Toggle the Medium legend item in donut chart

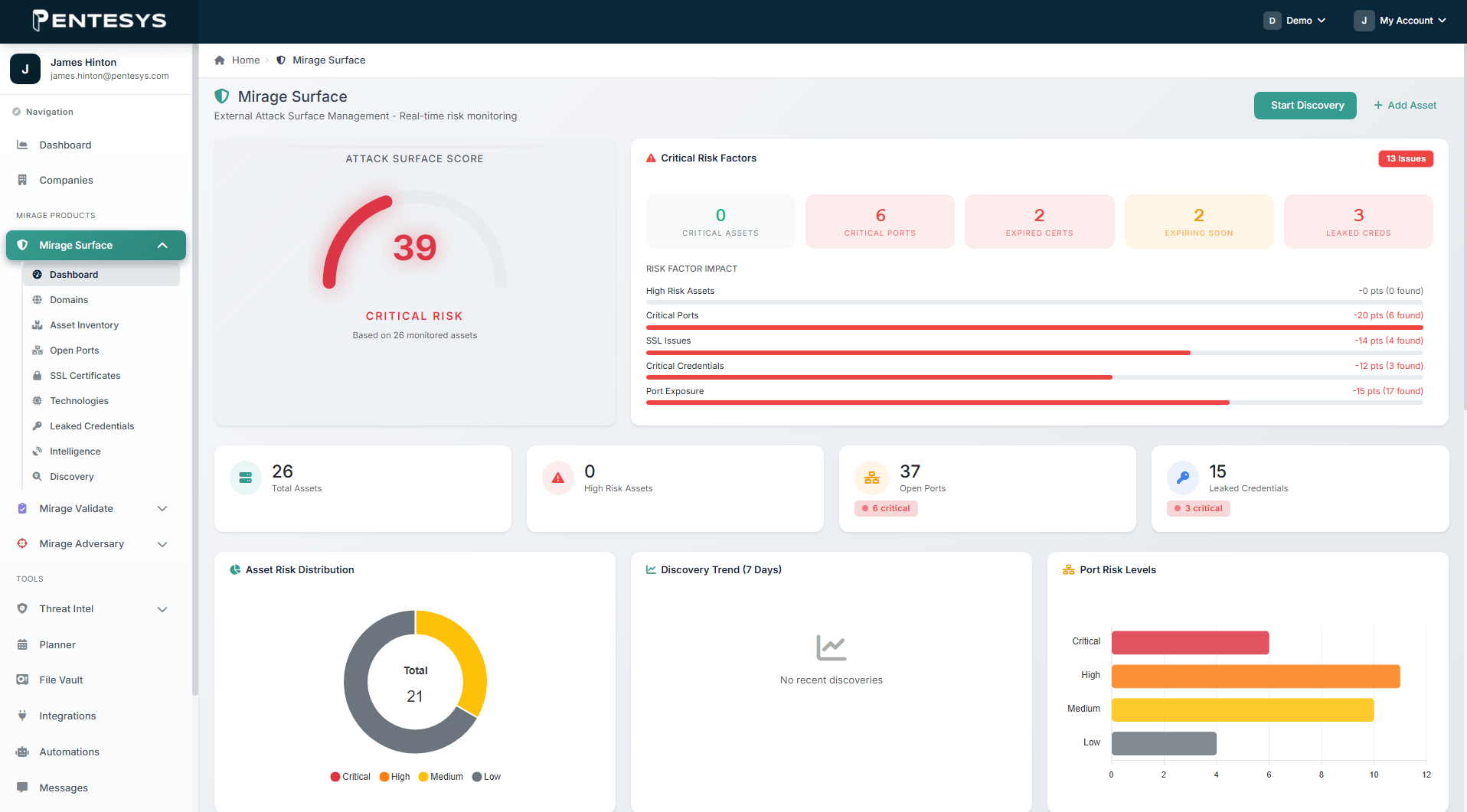click(x=440, y=777)
